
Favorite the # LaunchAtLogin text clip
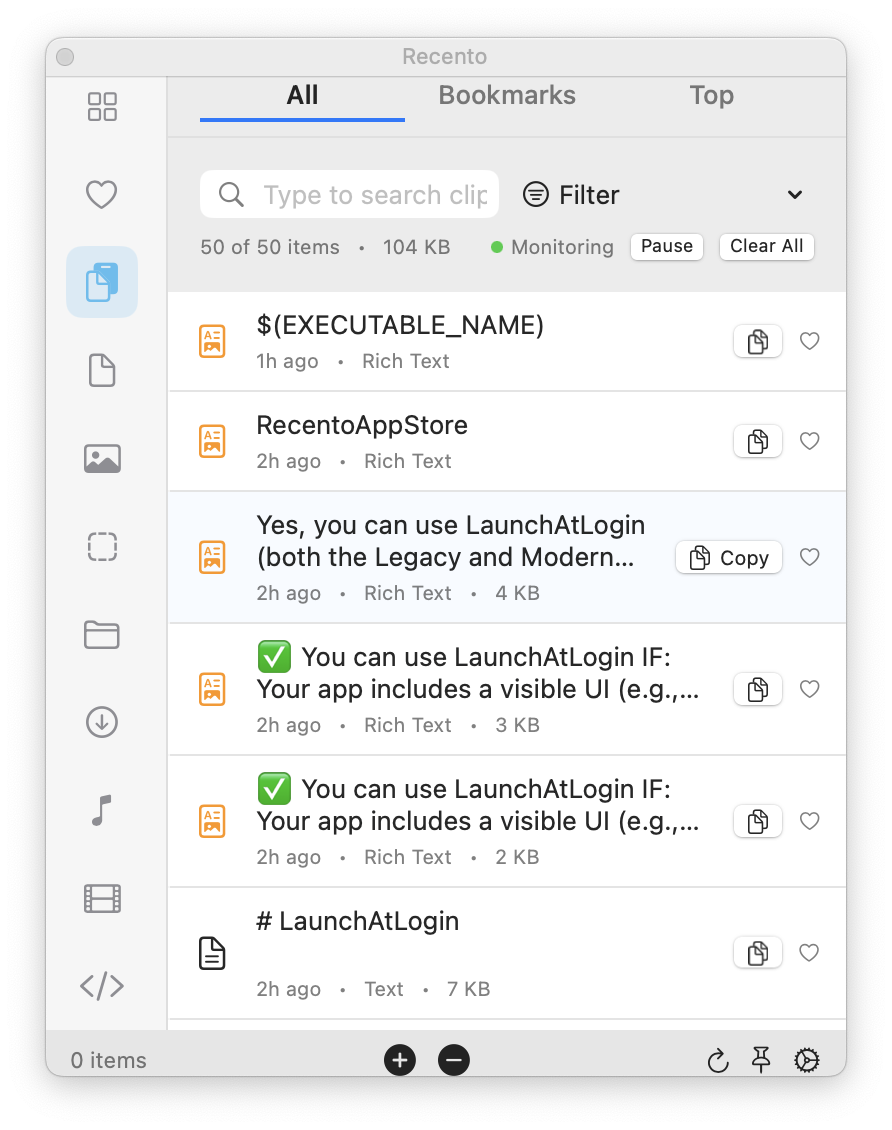810,953
